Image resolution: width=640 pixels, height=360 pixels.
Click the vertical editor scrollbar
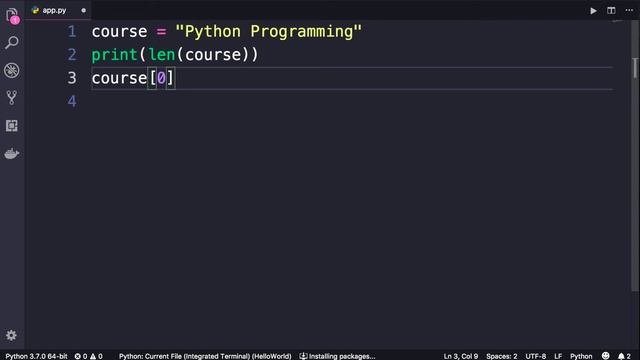pos(635,155)
